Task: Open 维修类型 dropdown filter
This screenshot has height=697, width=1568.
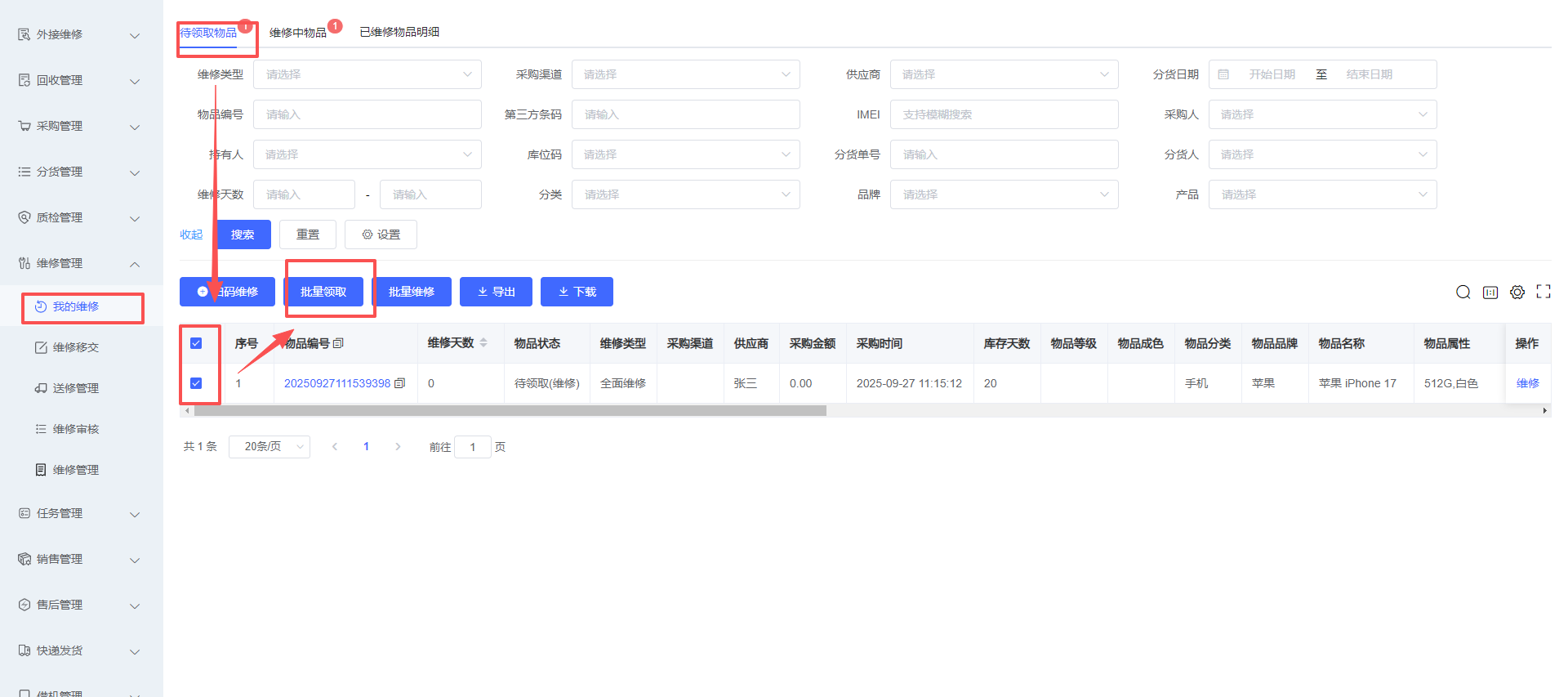Action: 367,74
